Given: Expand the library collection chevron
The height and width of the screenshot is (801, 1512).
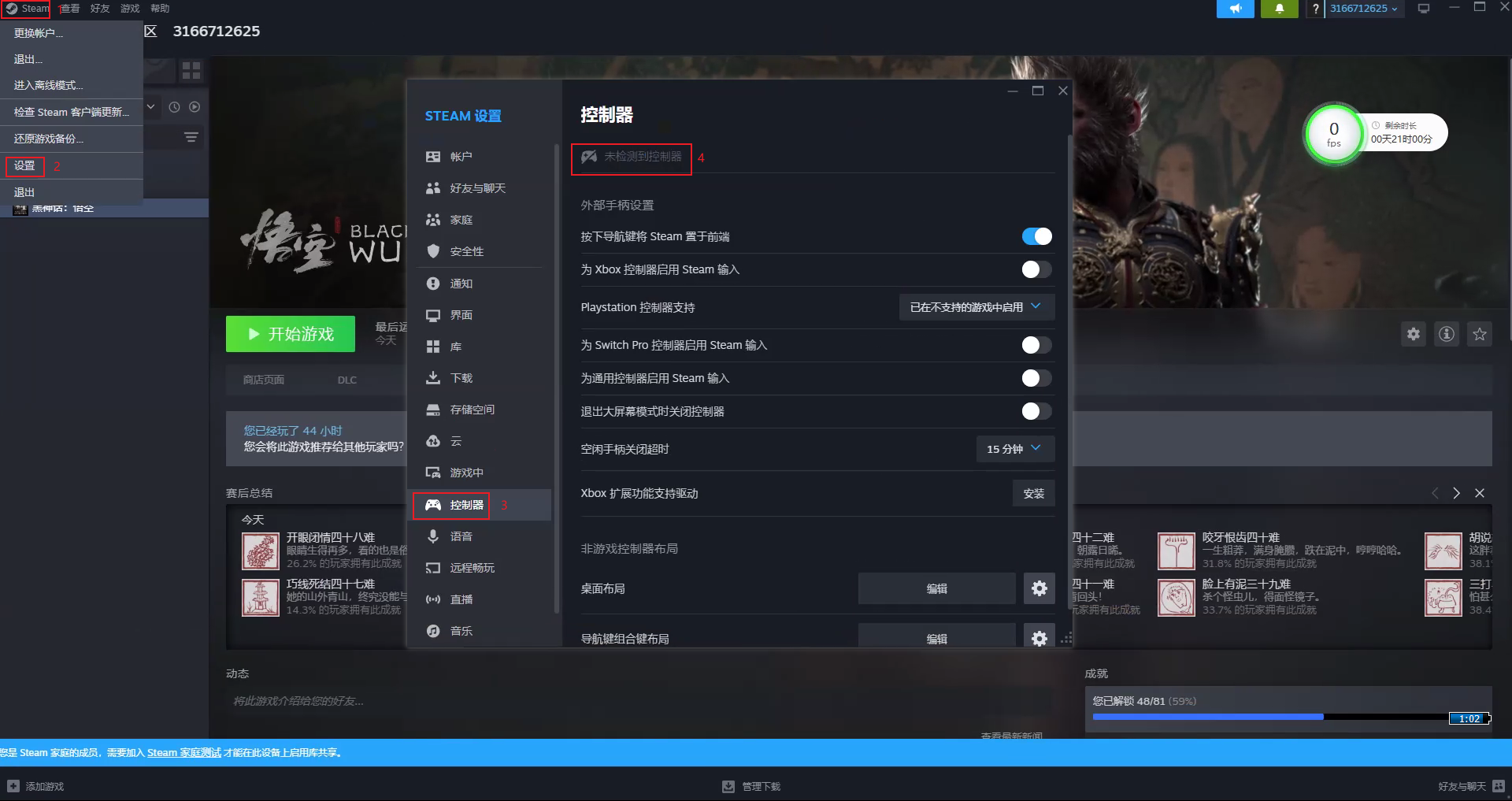Looking at the screenshot, I should coord(150,107).
